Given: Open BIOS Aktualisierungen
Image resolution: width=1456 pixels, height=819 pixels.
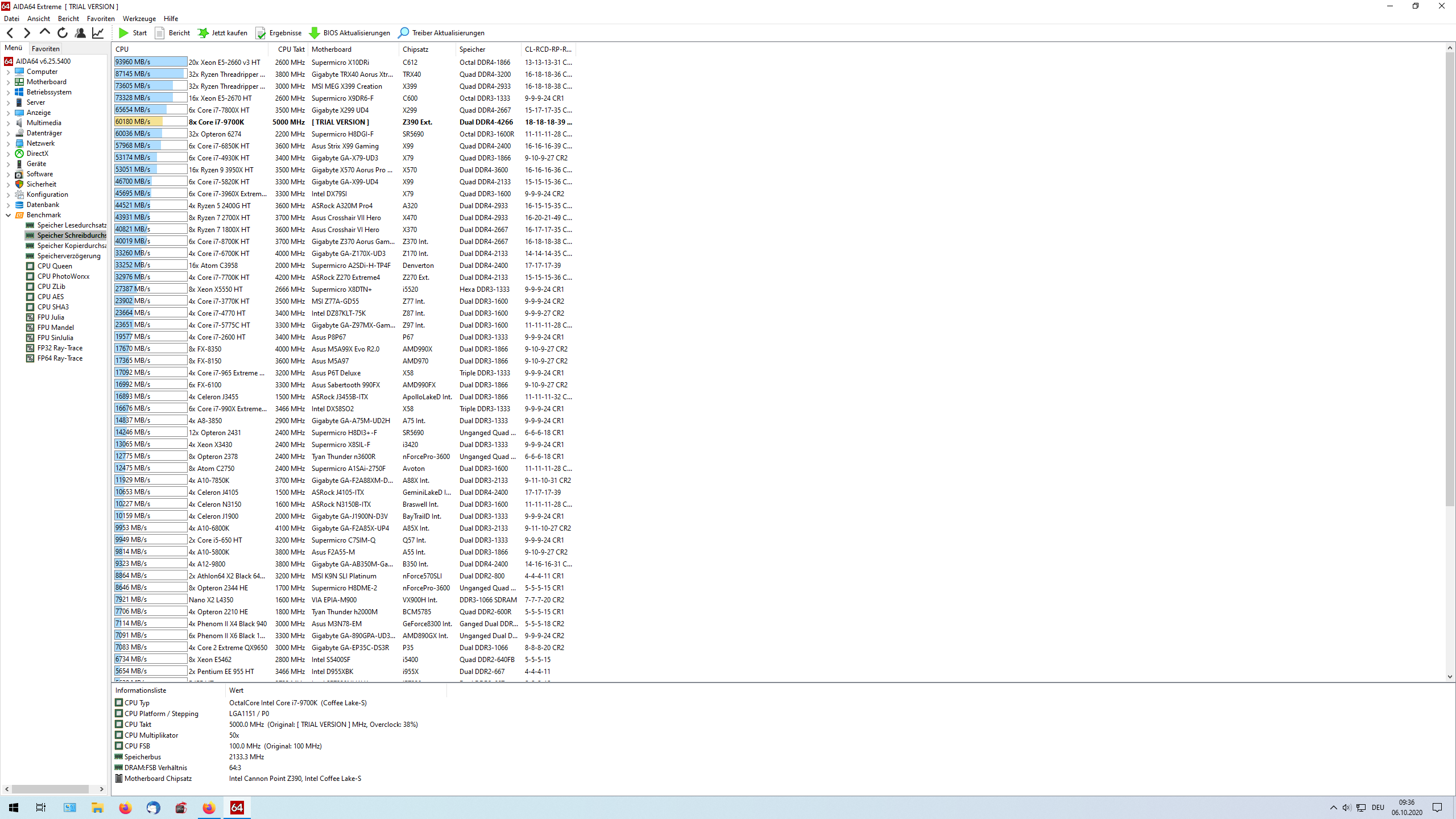Looking at the screenshot, I should [x=350, y=33].
